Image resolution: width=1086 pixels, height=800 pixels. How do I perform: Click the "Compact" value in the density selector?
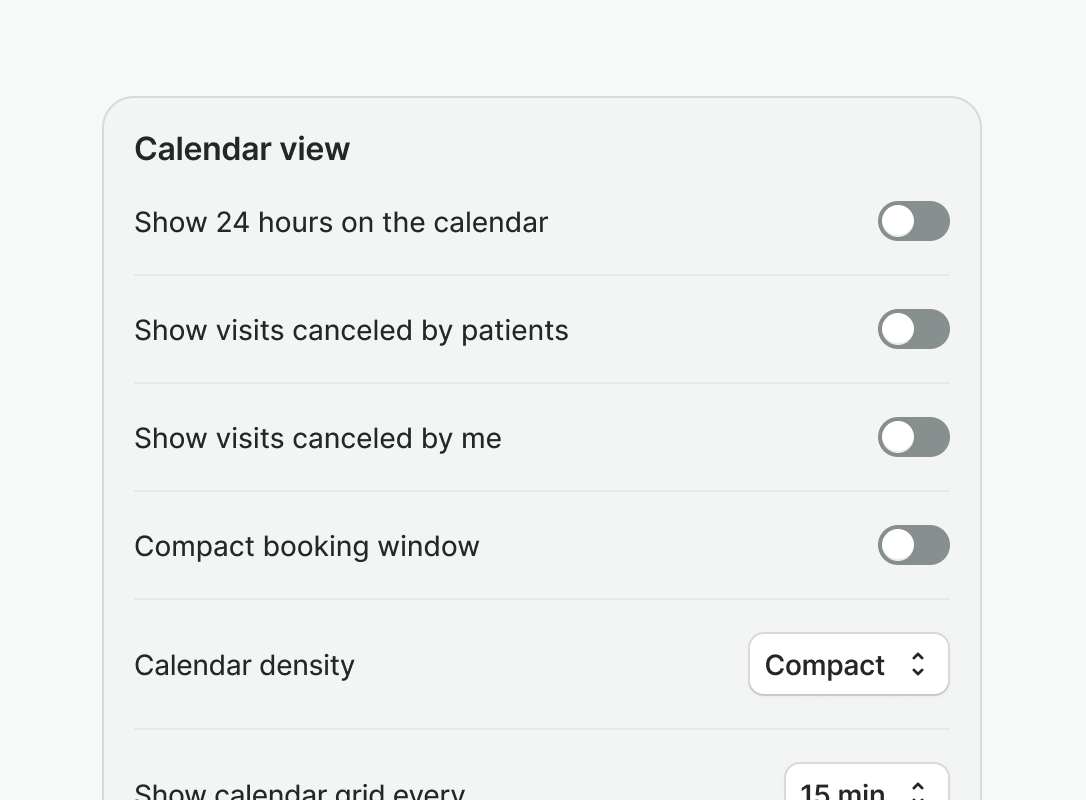tap(825, 665)
